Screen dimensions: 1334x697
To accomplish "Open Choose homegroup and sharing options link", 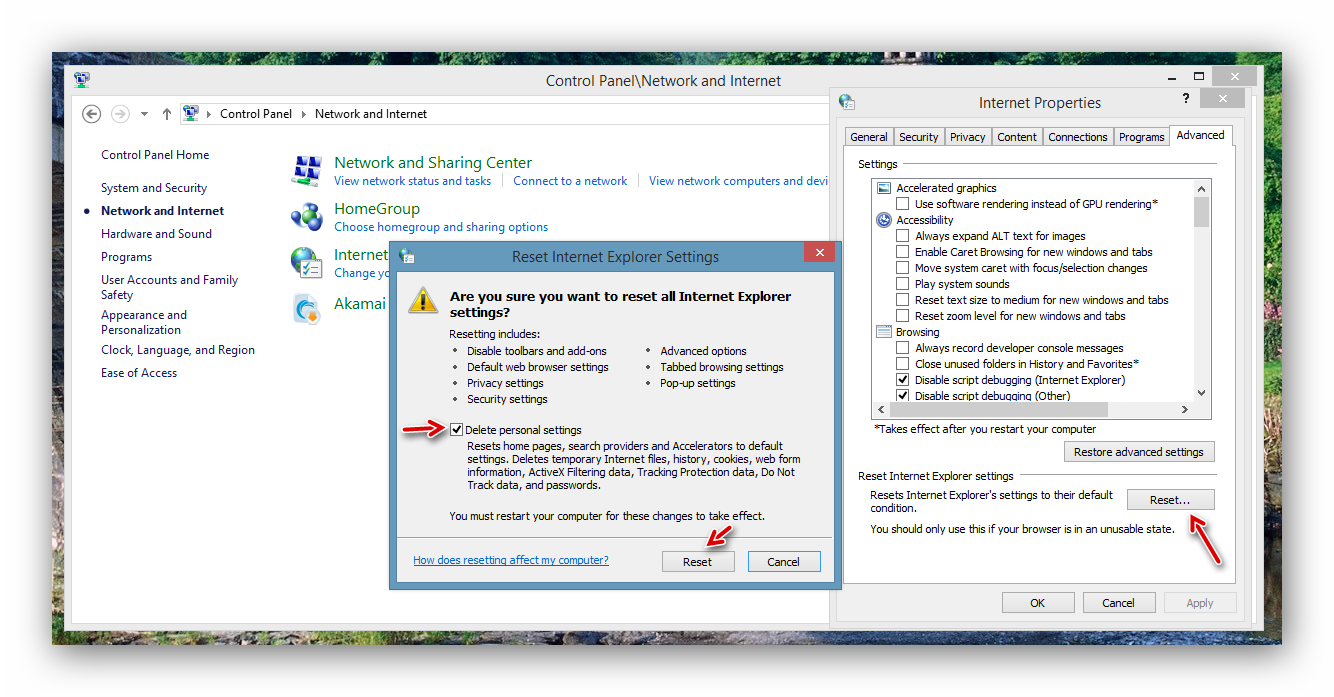I will coord(441,227).
